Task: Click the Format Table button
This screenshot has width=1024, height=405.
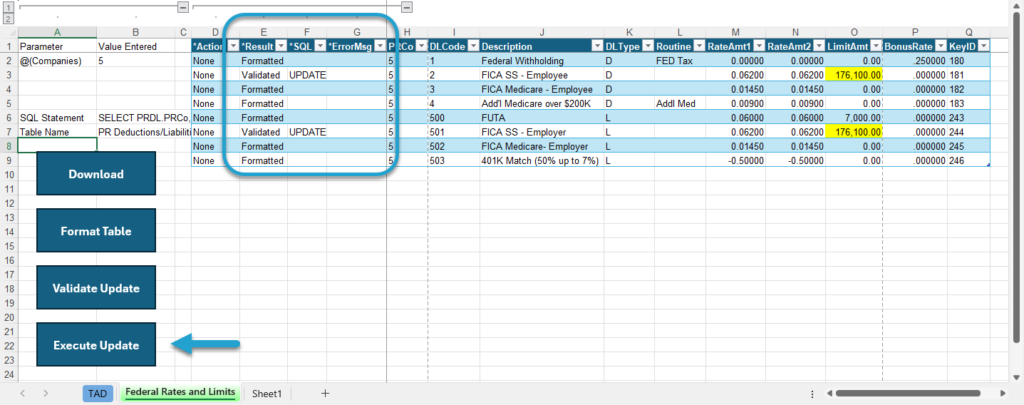Action: pyautogui.click(x=96, y=231)
